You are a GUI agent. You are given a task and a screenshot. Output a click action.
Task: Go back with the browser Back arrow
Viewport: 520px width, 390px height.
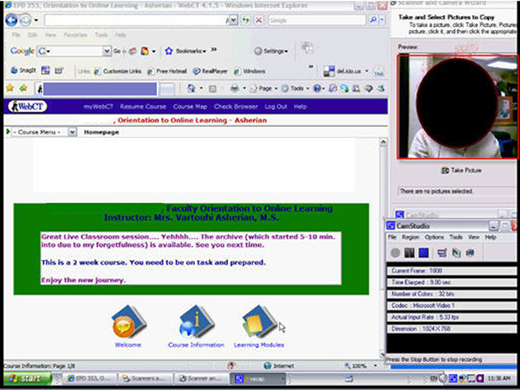(x=11, y=20)
